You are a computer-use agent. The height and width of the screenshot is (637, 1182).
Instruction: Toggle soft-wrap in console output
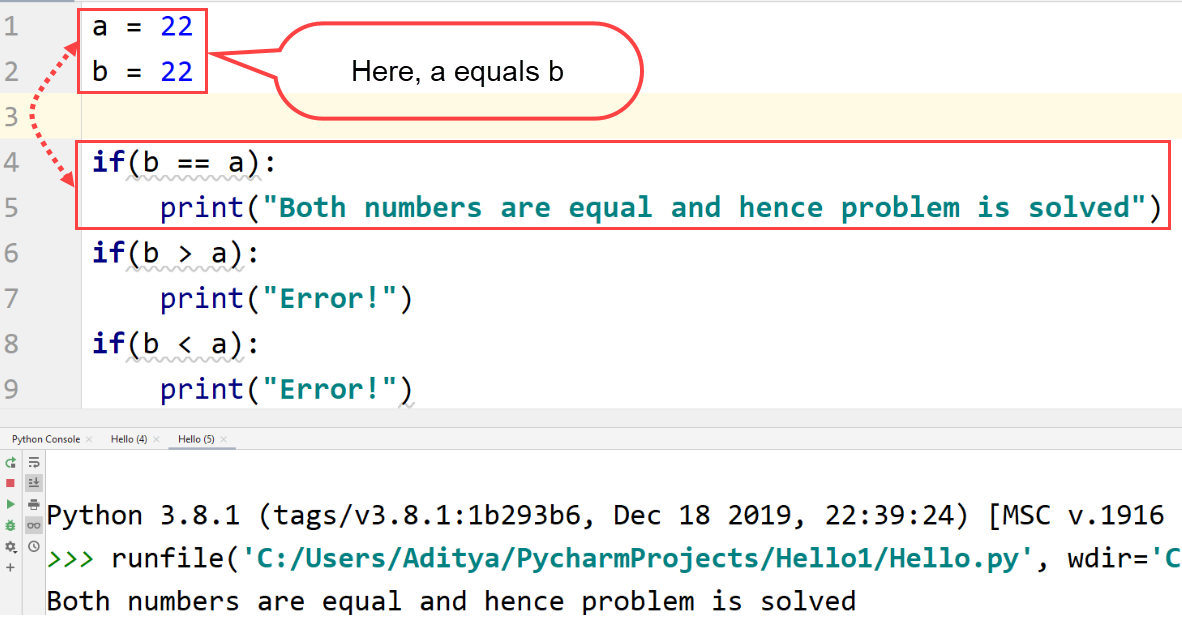coord(33,463)
